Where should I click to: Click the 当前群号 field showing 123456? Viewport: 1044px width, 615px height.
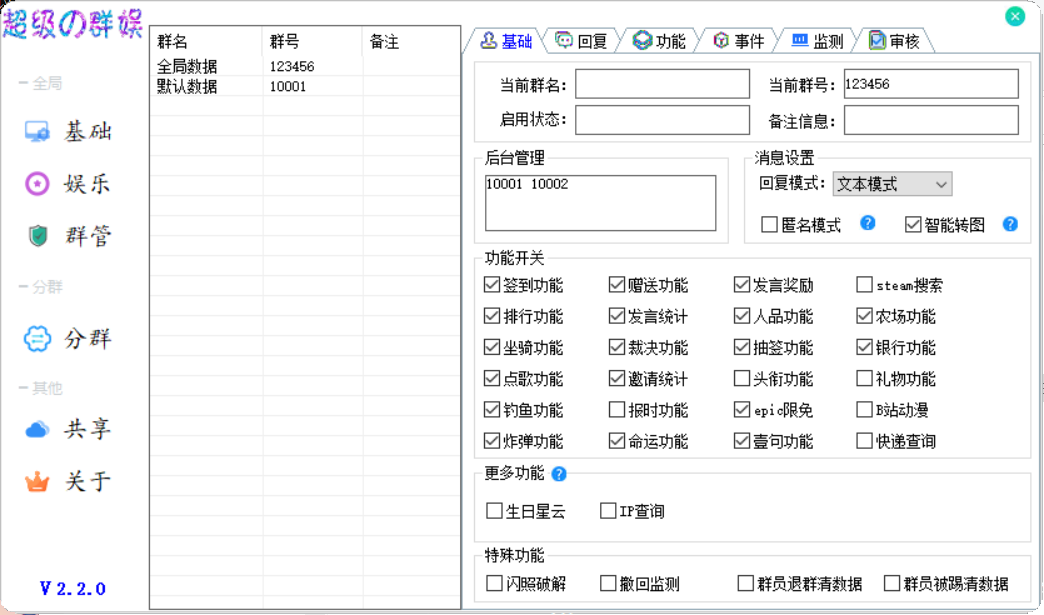pos(931,85)
